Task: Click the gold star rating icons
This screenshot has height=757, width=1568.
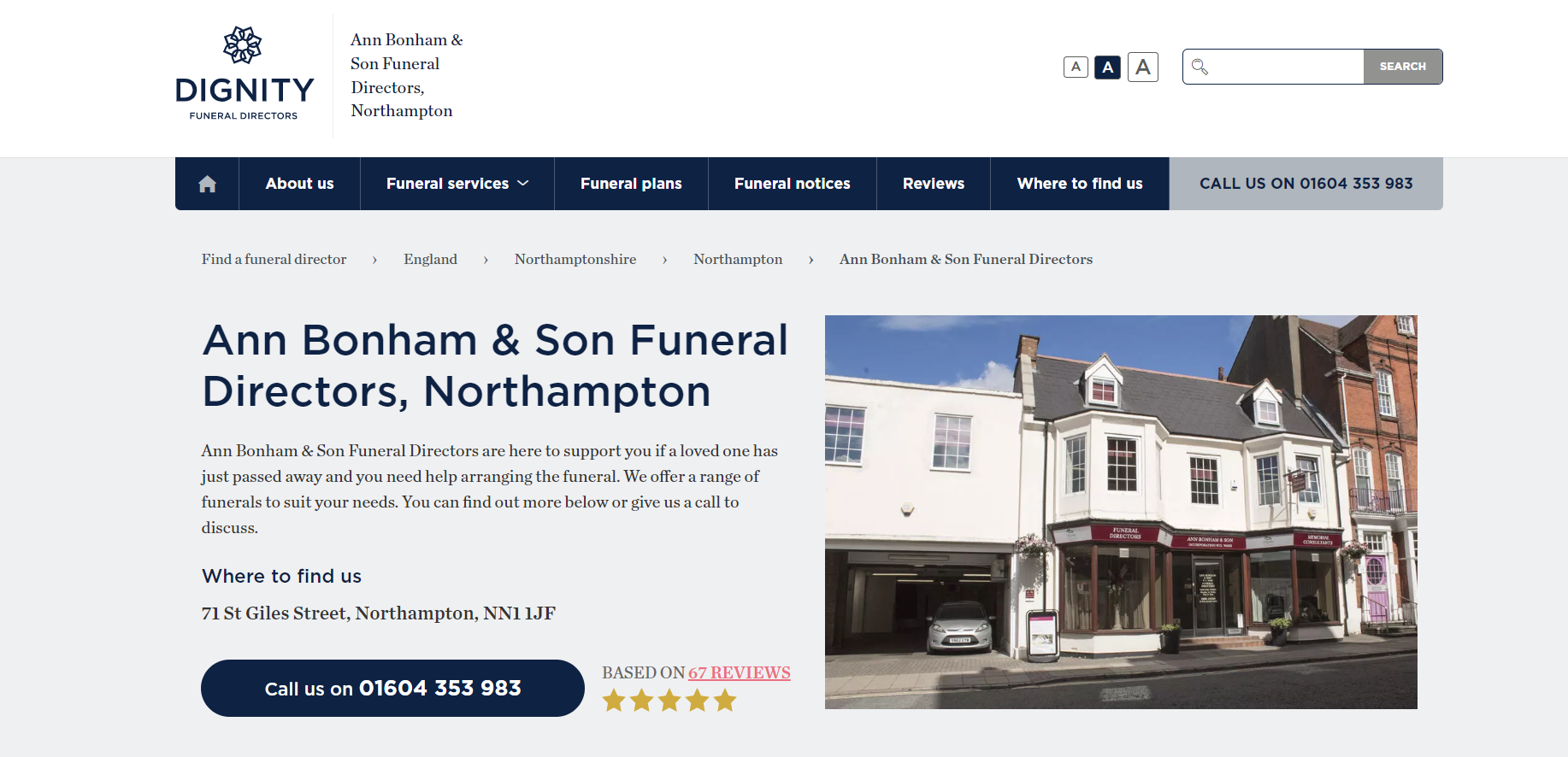Action: coord(669,701)
